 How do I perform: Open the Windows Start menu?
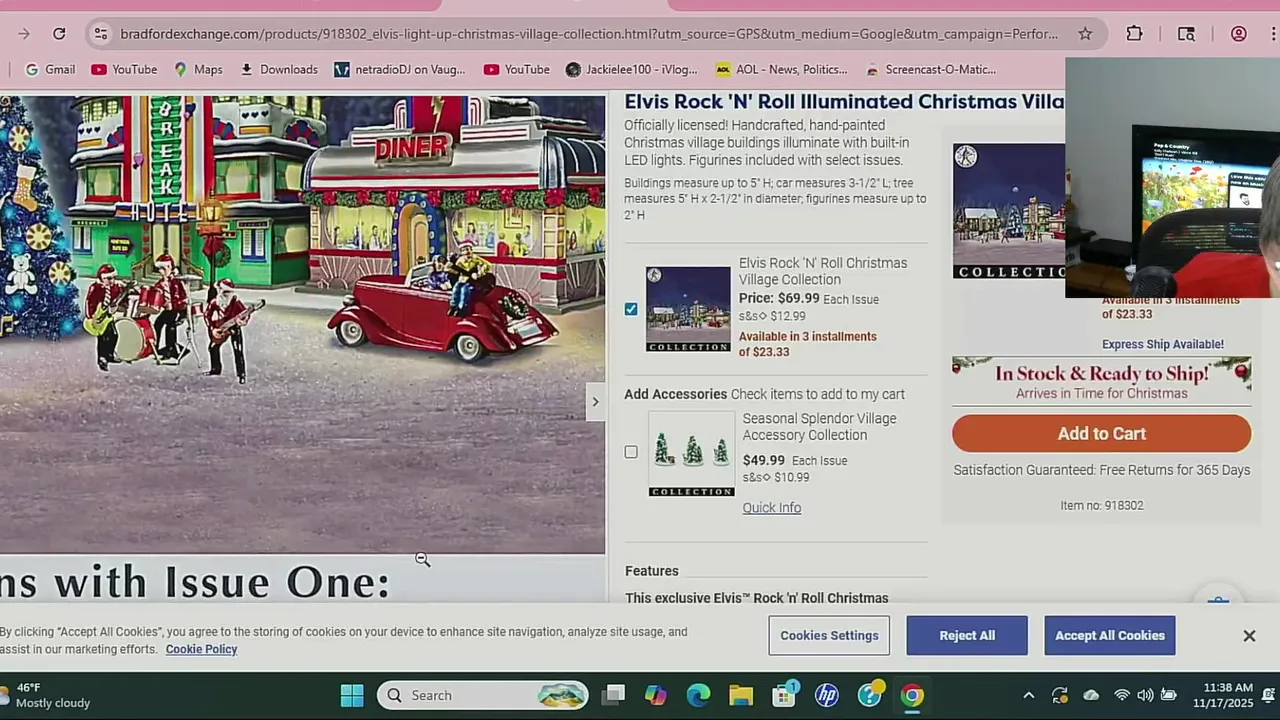coord(352,695)
